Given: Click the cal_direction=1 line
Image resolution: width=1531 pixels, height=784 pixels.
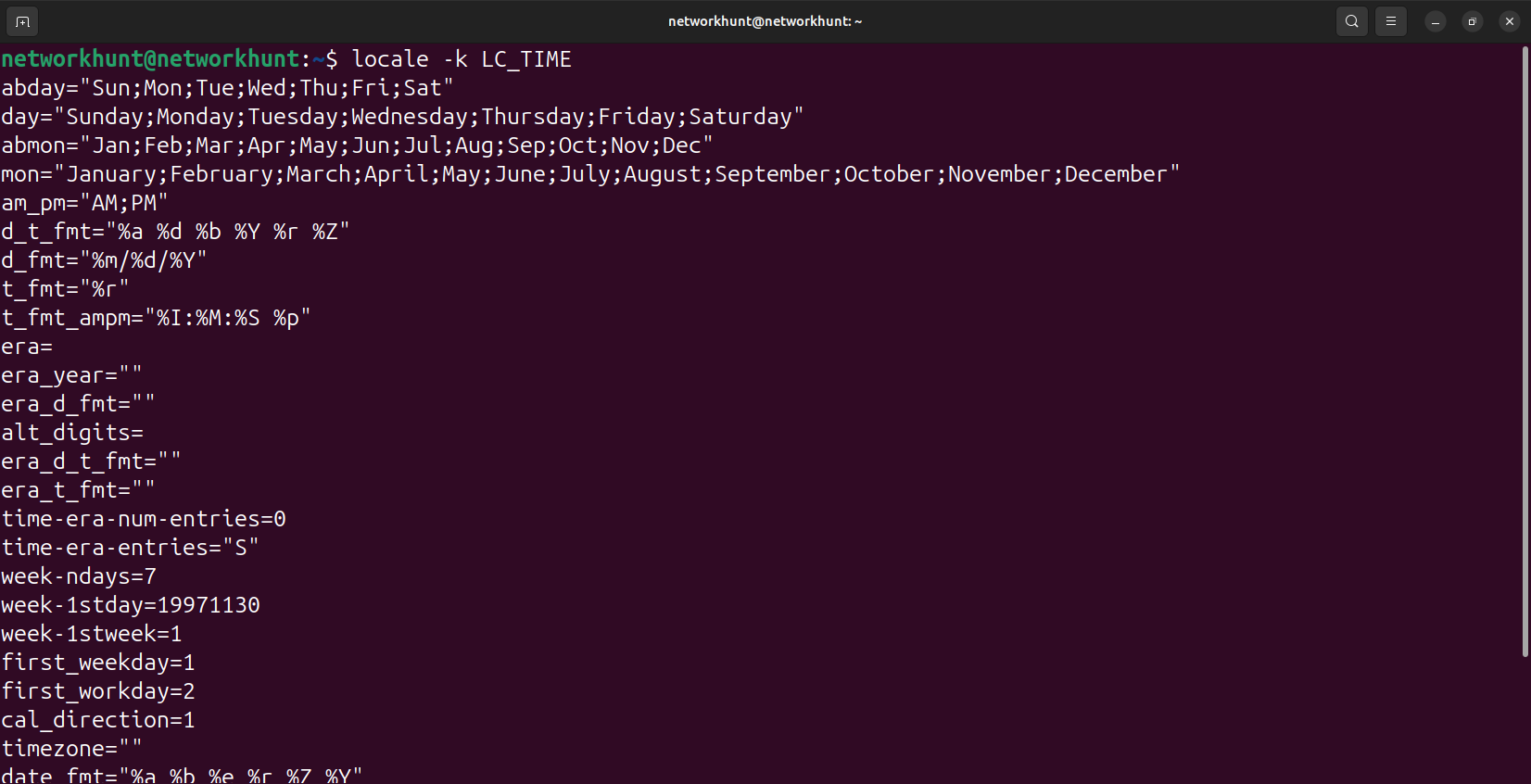Looking at the screenshot, I should 98,720.
